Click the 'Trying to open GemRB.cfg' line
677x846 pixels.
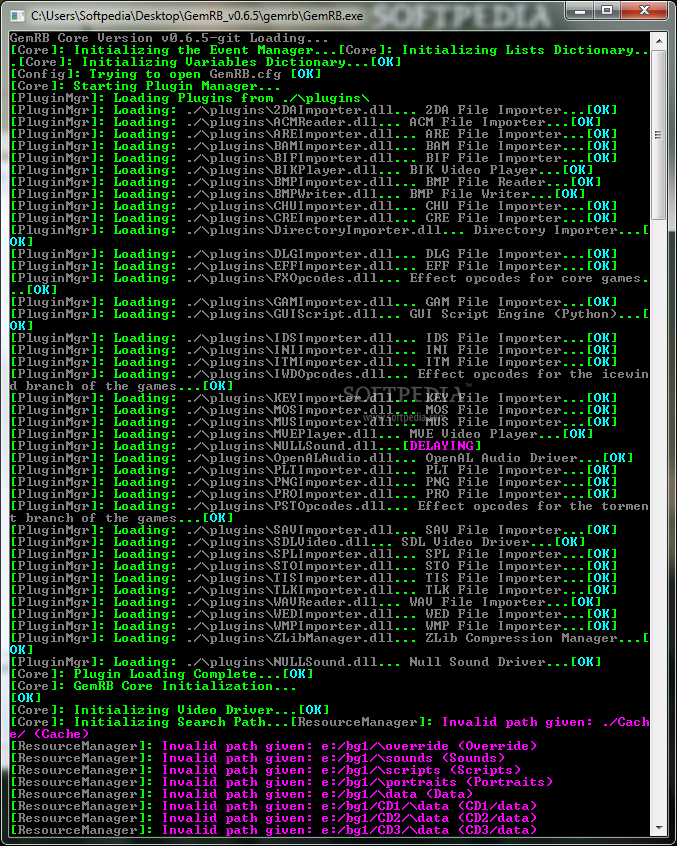[x=166, y=74]
